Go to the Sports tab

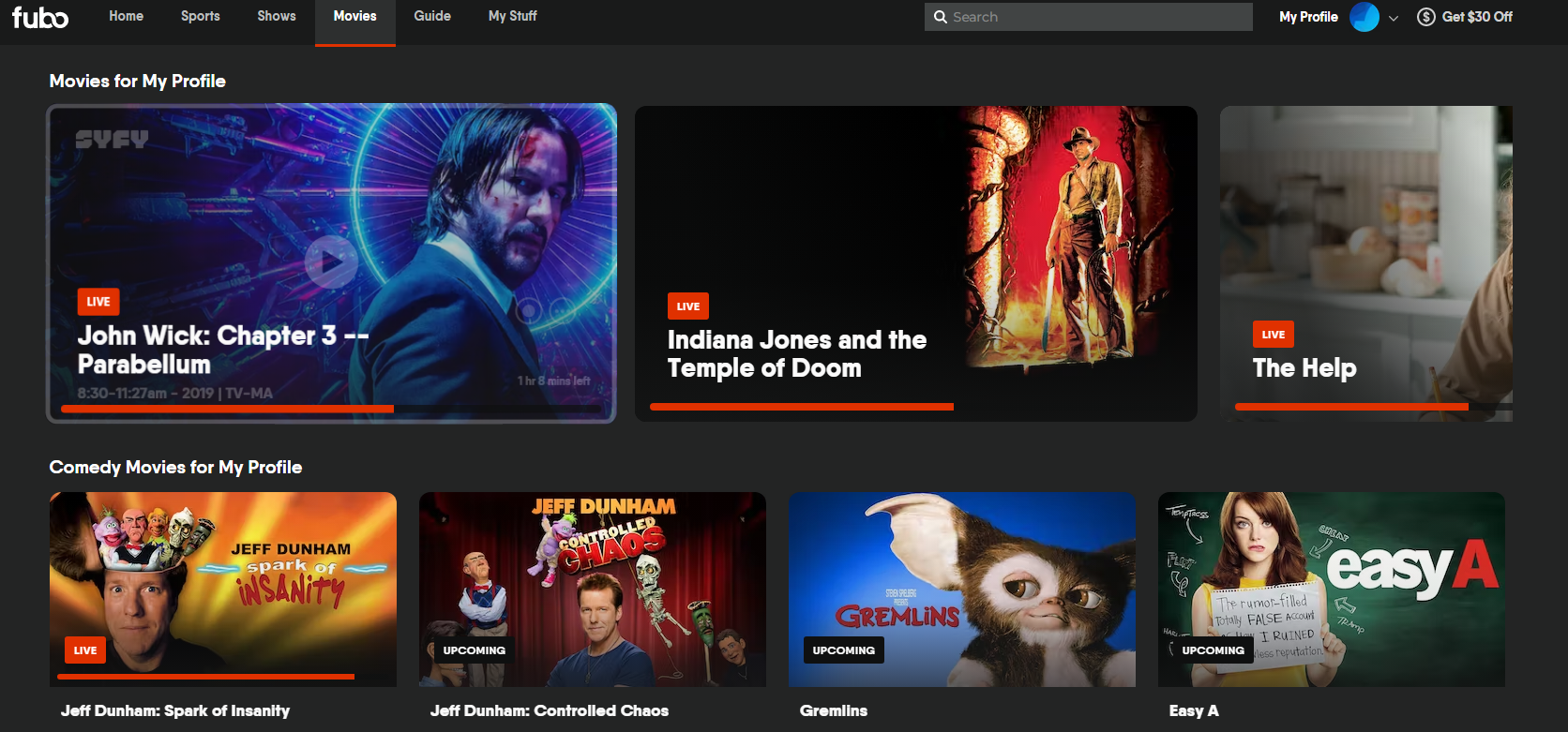[201, 16]
